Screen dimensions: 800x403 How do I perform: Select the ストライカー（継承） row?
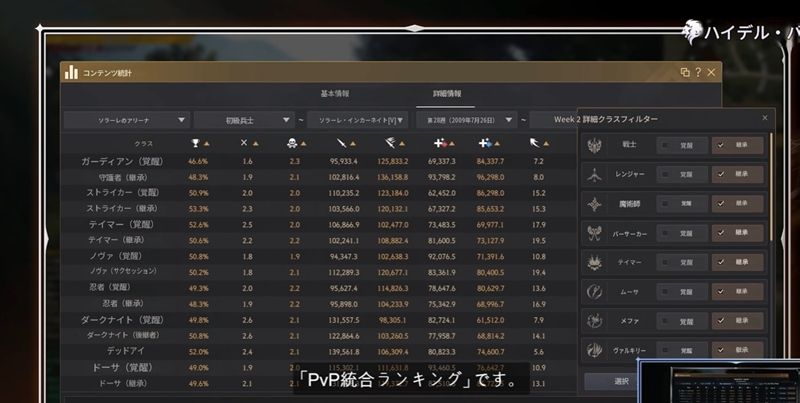(x=319, y=209)
